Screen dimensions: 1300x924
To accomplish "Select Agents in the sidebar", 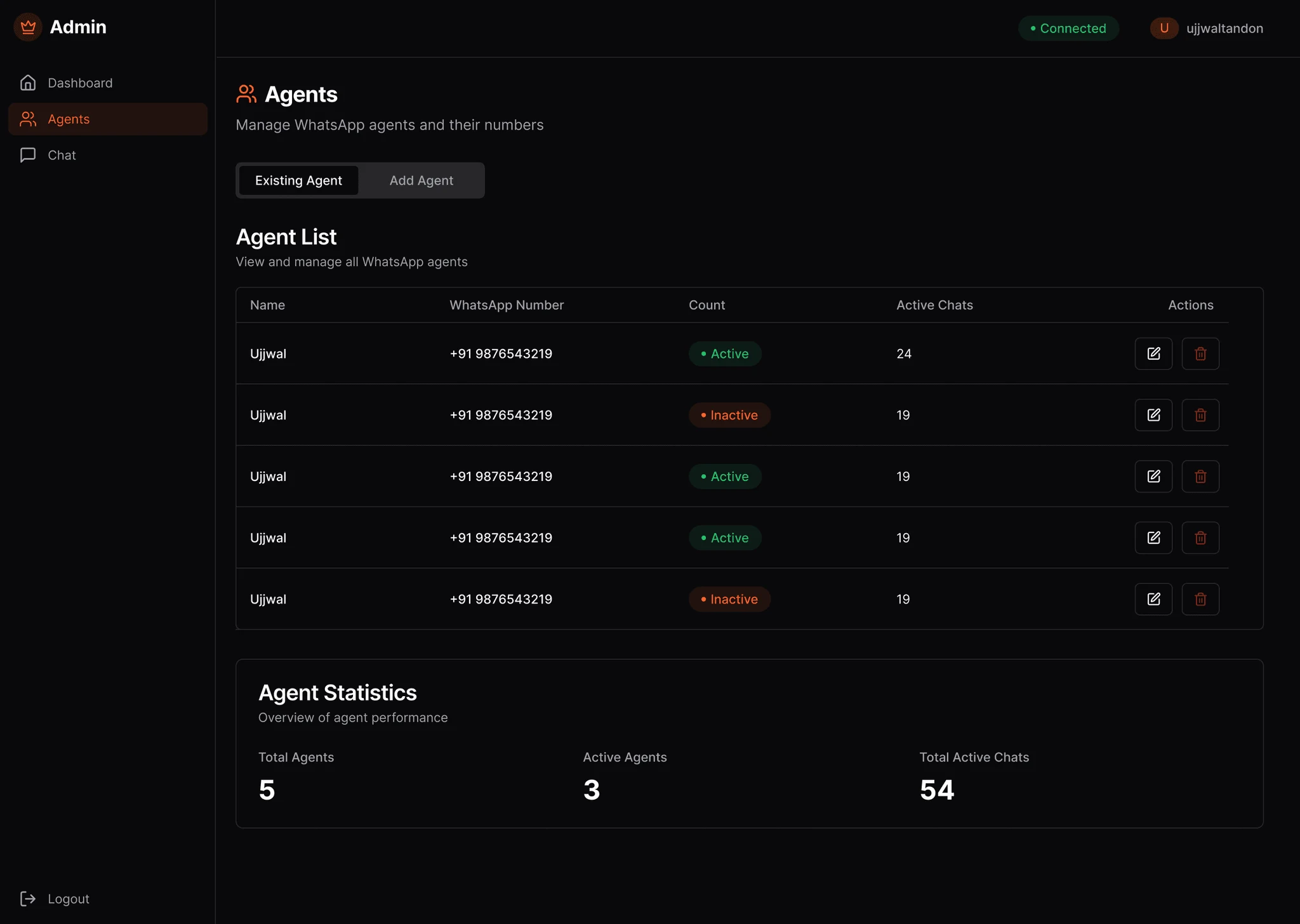I will click(x=108, y=119).
